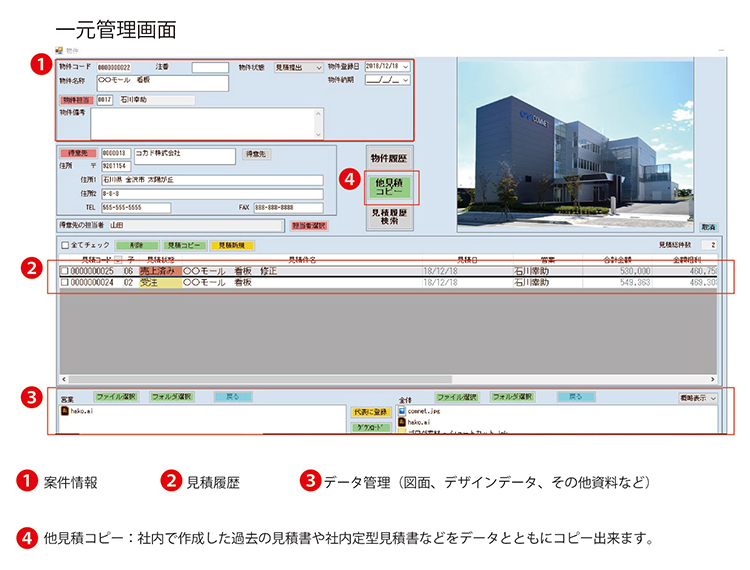Click the 見積日 column header
The width and height of the screenshot is (750, 570).
467,260
